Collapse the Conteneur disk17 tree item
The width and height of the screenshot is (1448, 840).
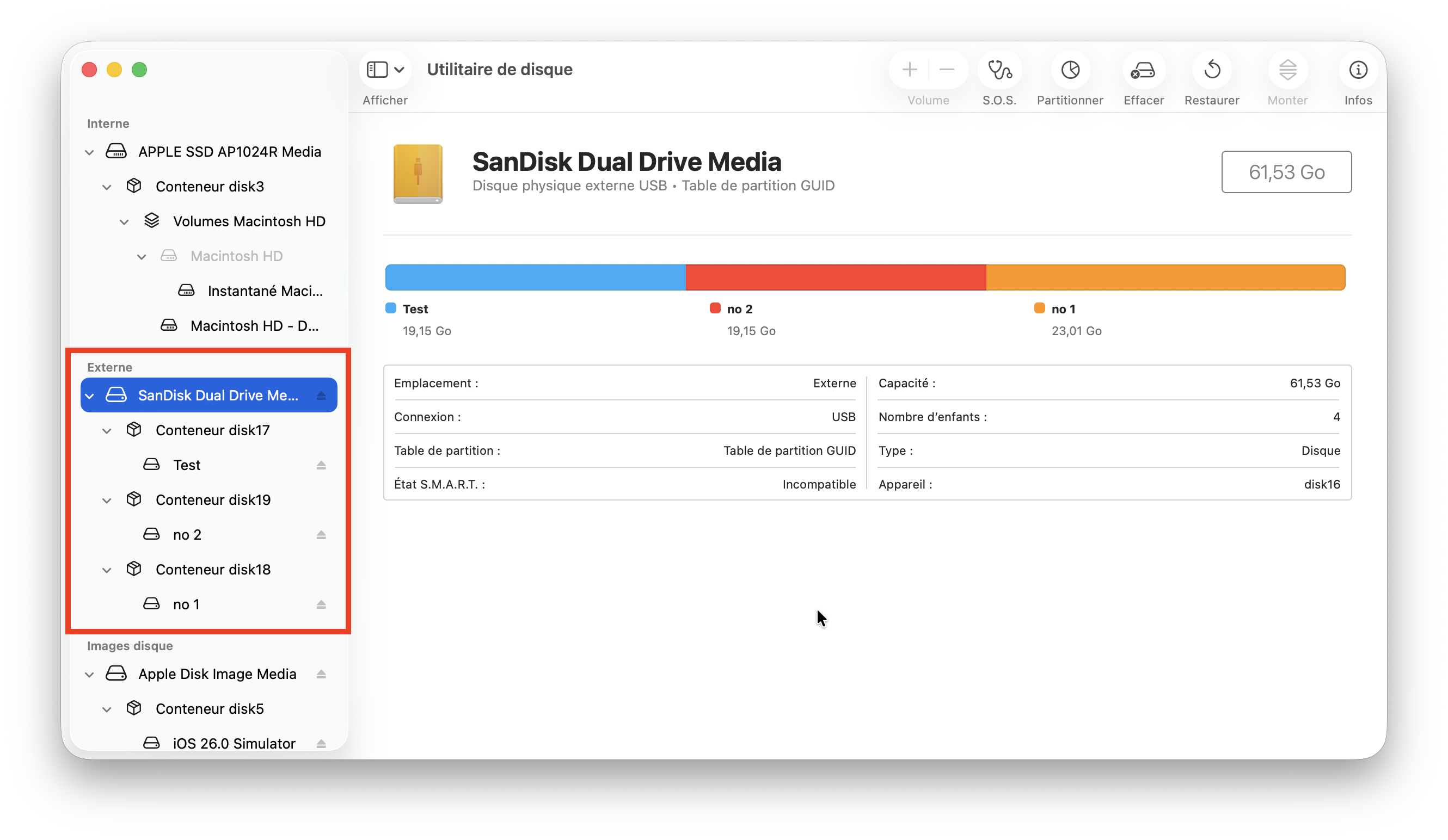tap(107, 431)
